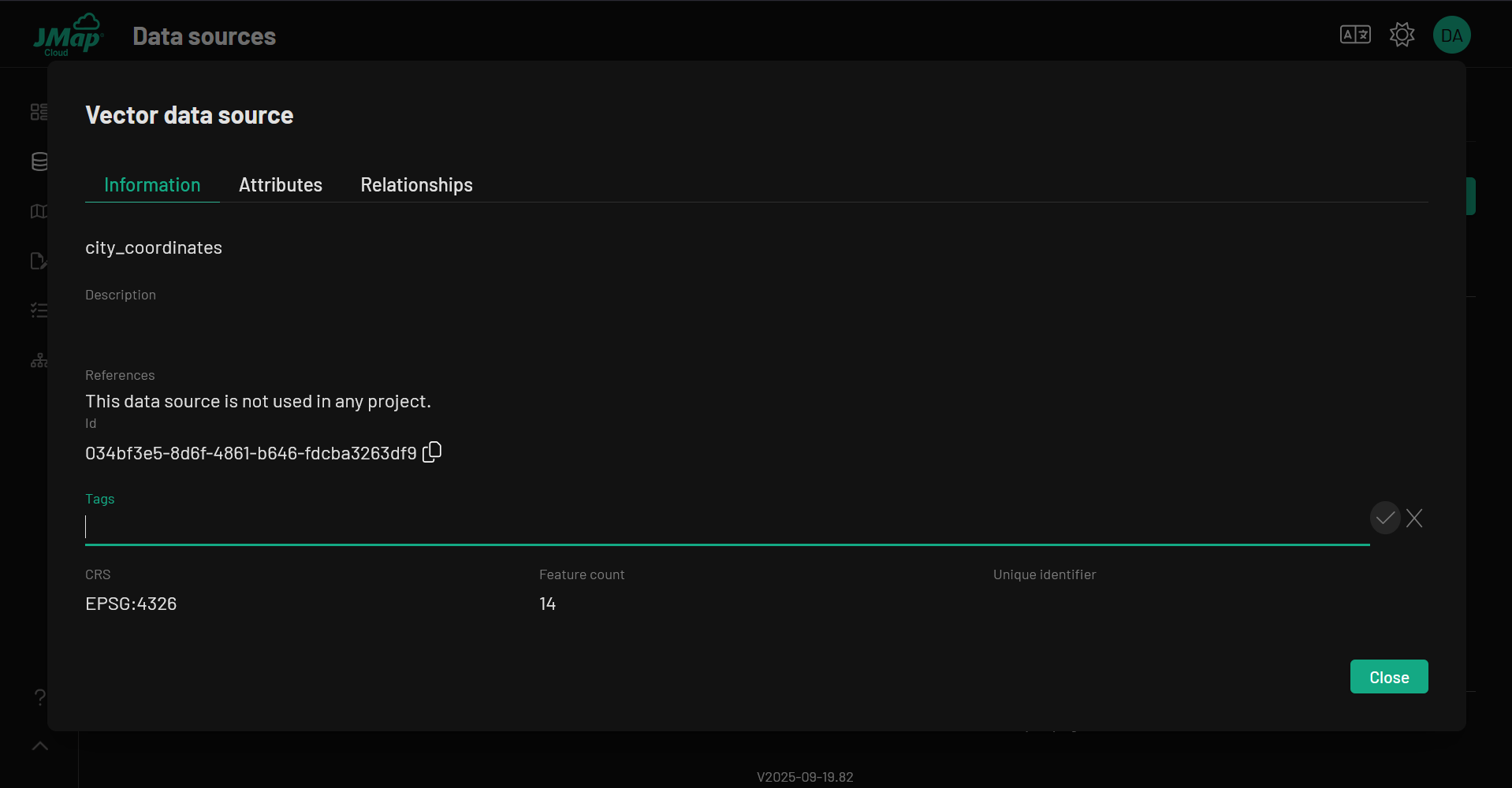
Task: Focus the Tags input field
Action: [725, 526]
